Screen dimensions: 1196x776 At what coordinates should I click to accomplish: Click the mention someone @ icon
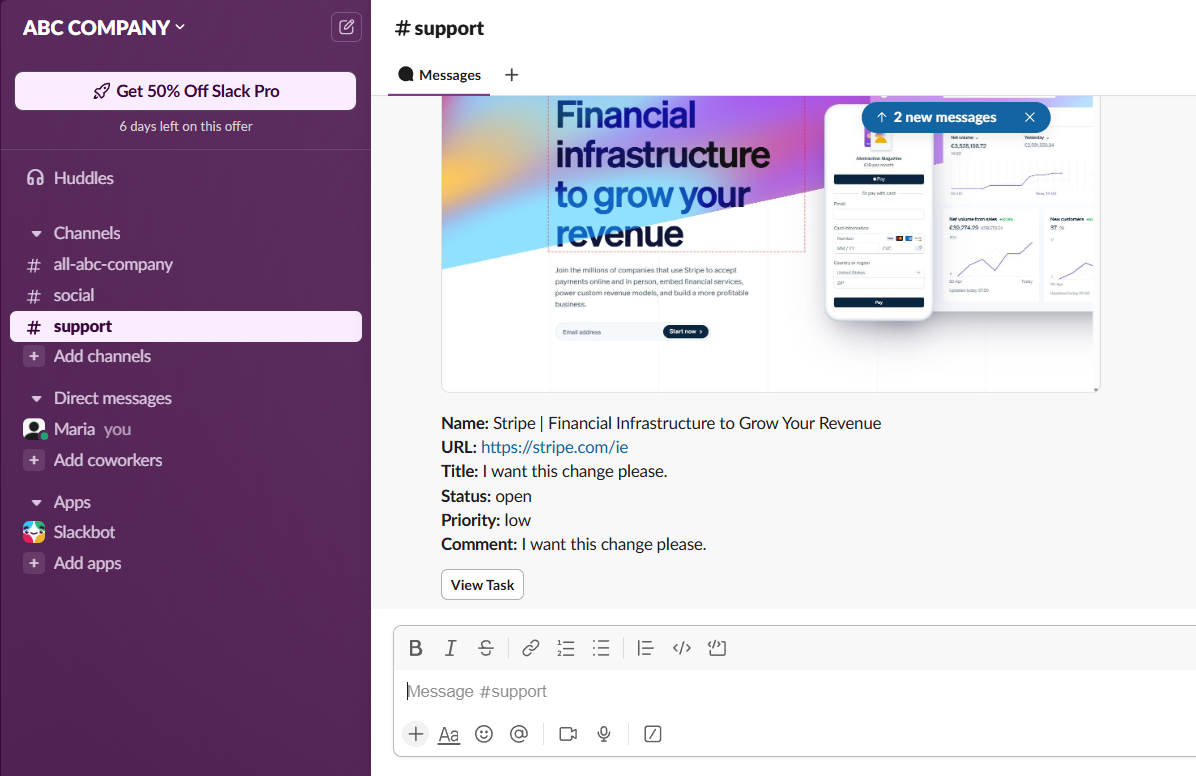[x=518, y=734]
